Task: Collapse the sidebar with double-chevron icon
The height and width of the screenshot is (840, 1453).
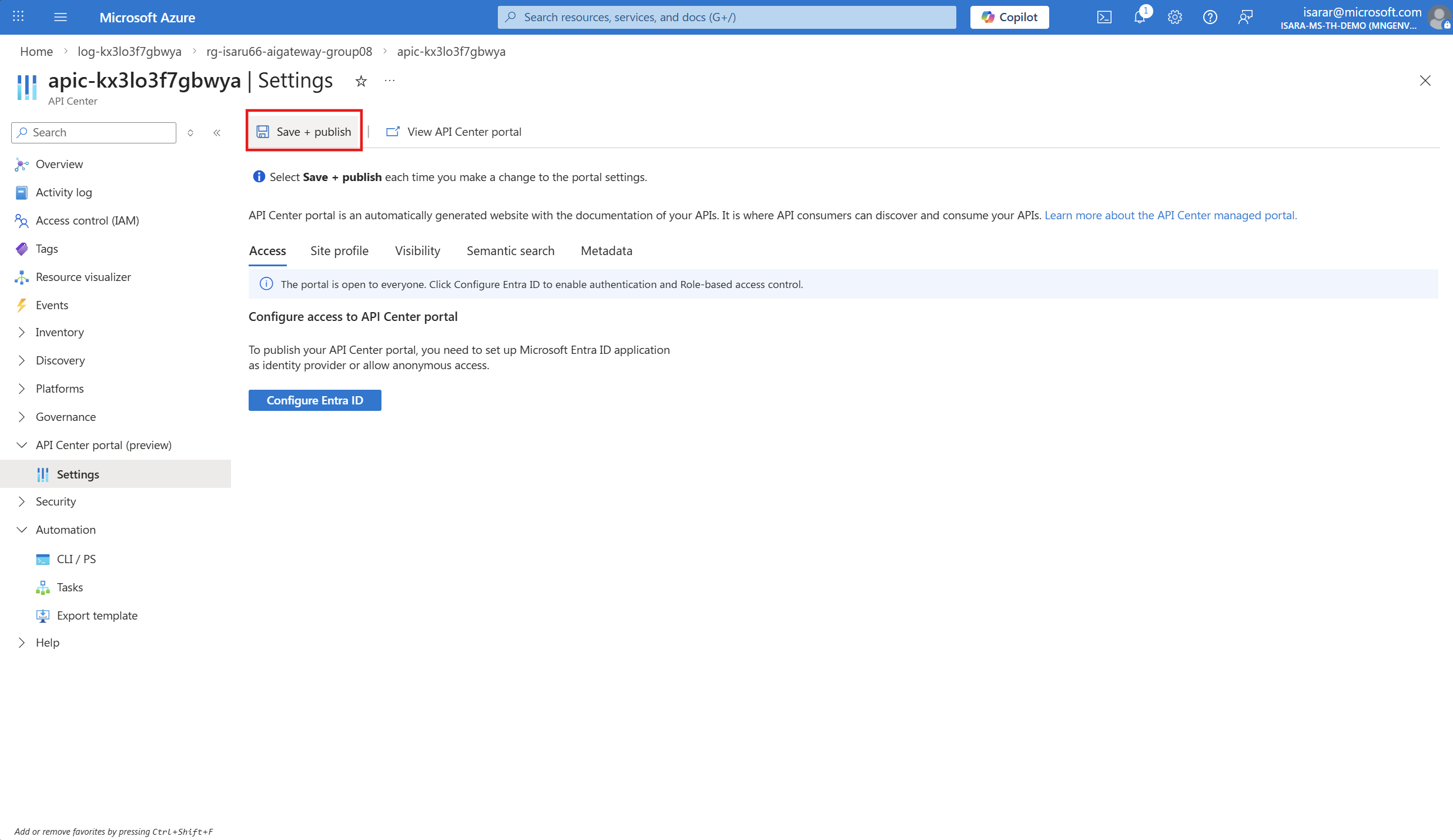Action: click(217, 133)
